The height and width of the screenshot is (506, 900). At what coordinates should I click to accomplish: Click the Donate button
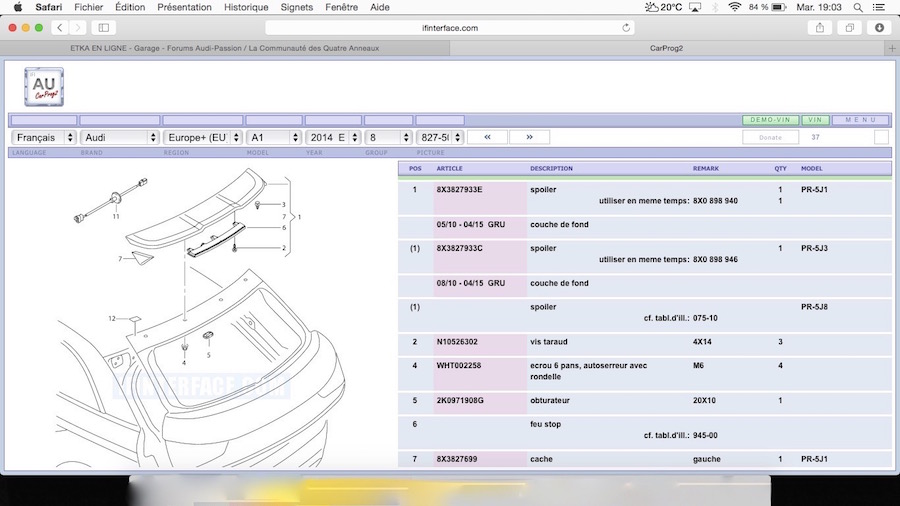771,137
